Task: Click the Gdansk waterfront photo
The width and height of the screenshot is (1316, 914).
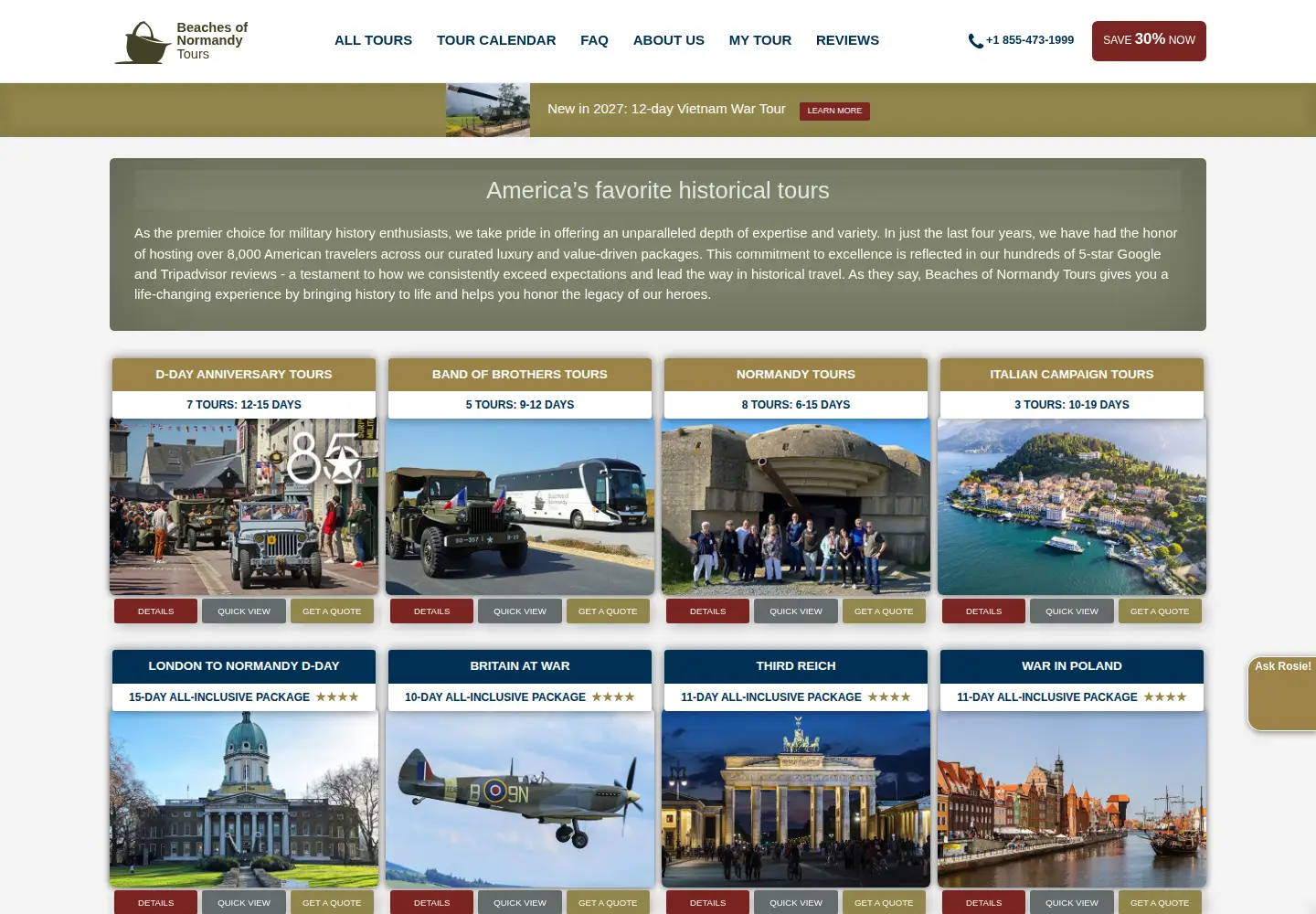Action: pos(1072,799)
